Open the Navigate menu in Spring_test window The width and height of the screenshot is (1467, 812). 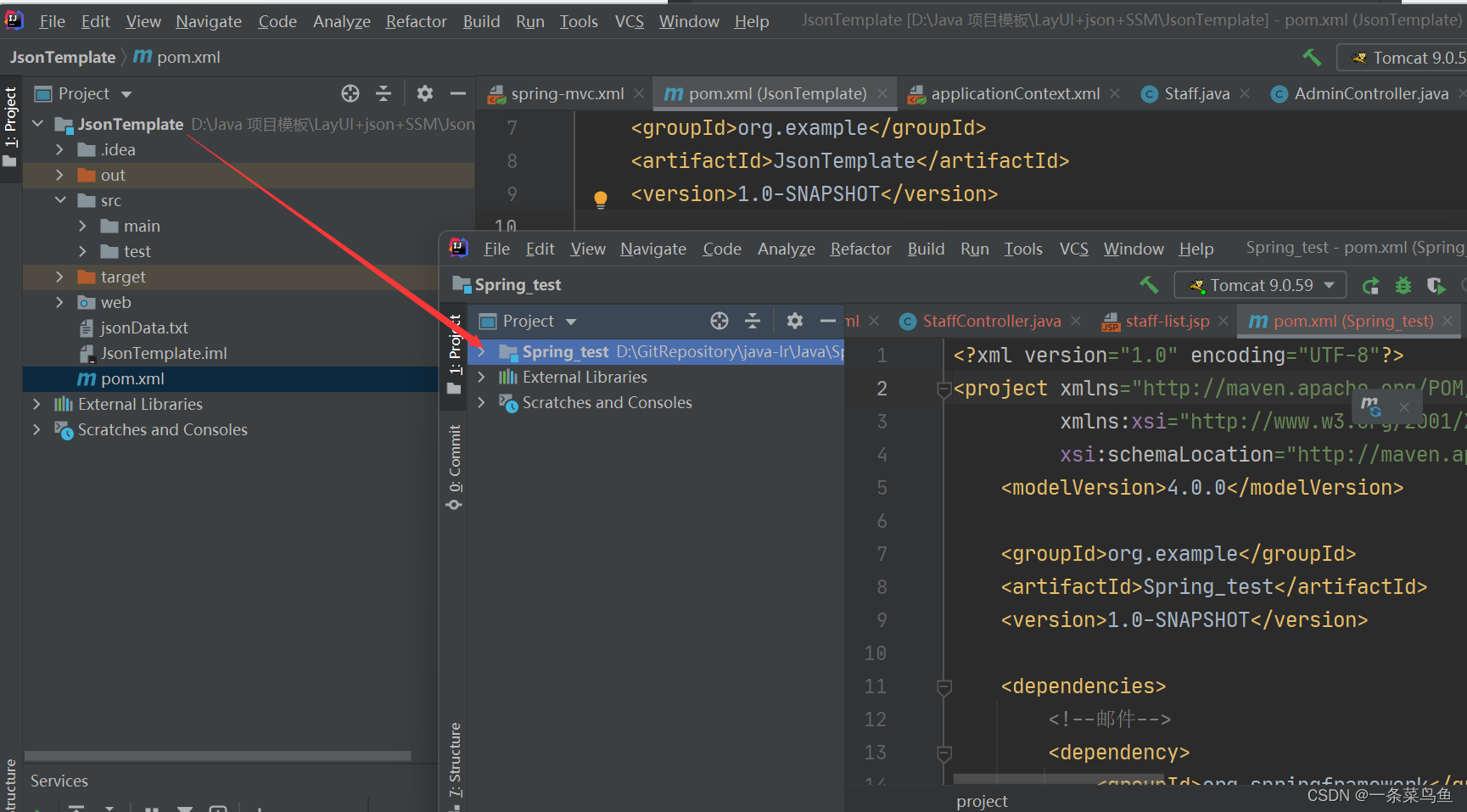click(x=652, y=249)
